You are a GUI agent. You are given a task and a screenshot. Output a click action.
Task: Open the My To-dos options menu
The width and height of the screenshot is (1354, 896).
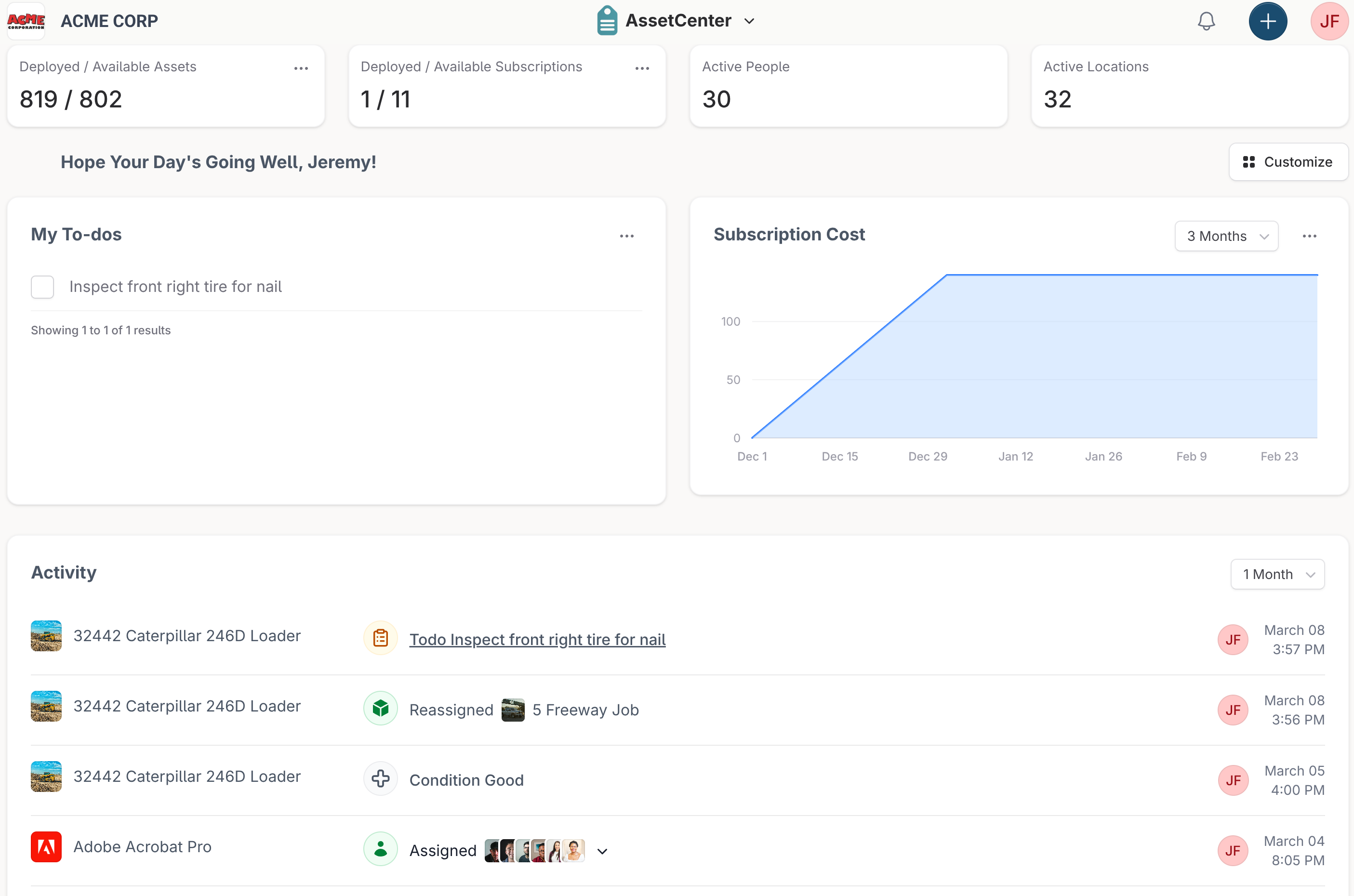(x=626, y=236)
